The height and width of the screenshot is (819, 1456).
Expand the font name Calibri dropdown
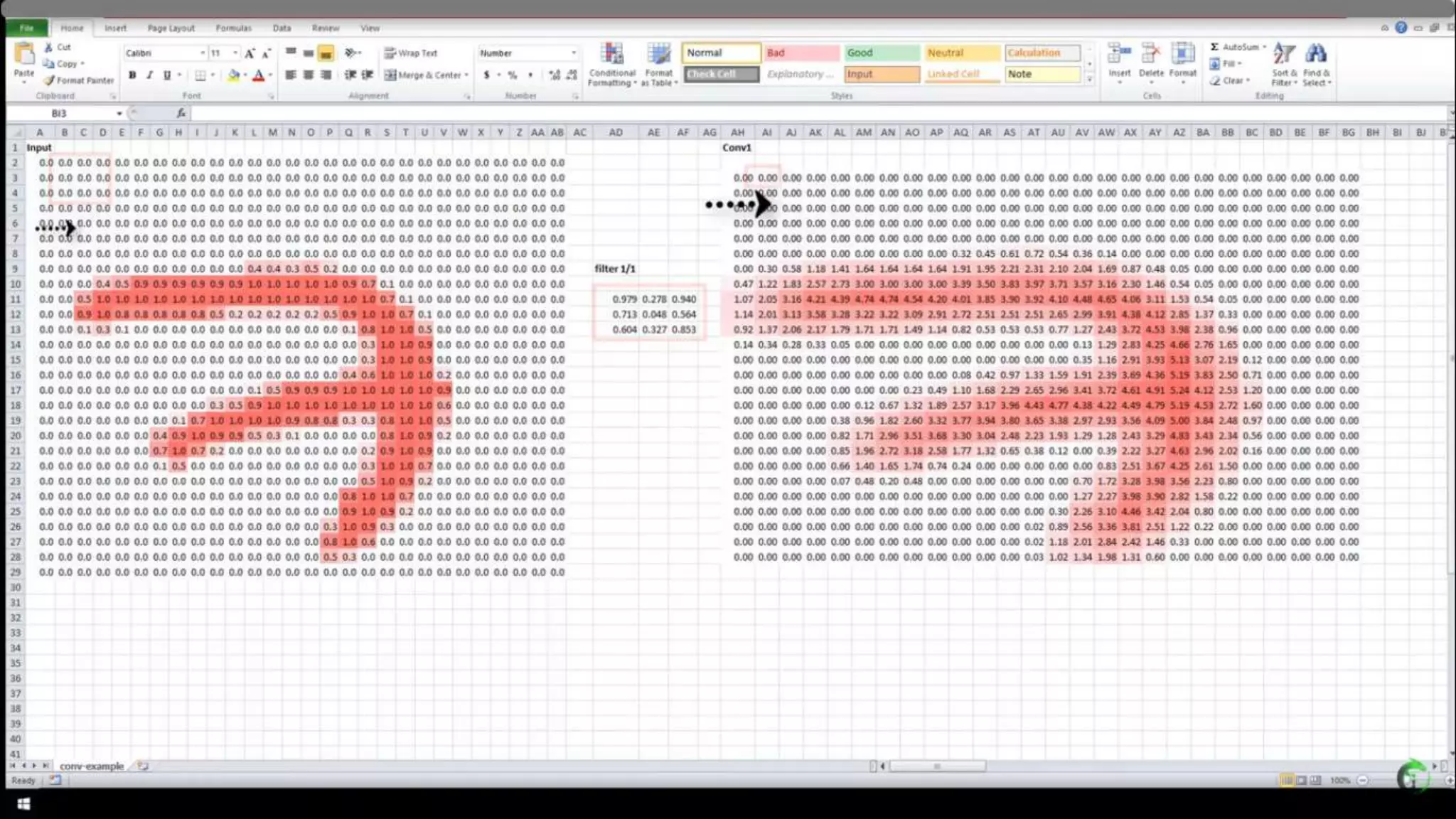[203, 53]
